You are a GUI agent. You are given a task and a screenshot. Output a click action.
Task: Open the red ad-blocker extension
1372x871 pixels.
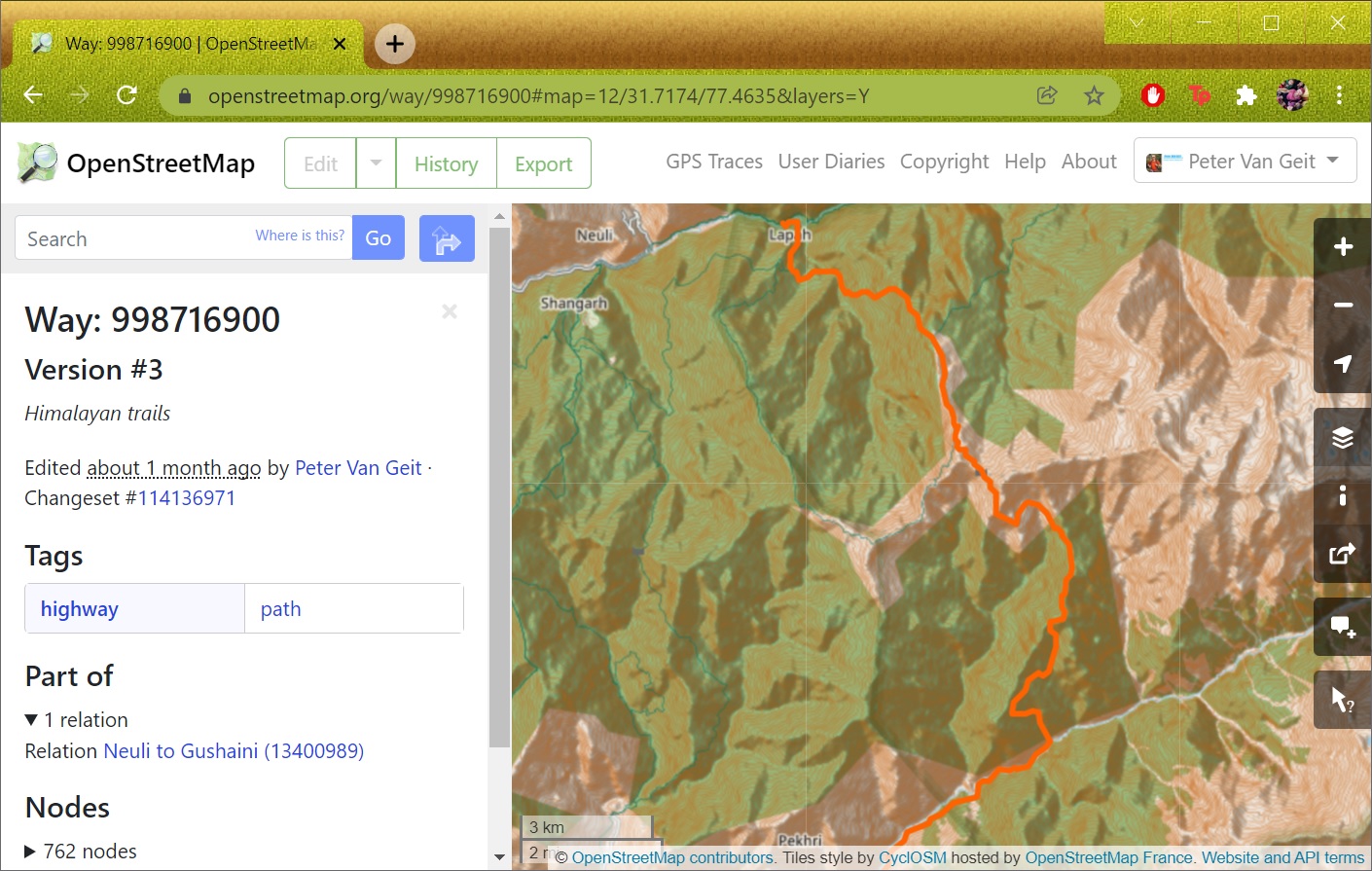coord(1153,95)
